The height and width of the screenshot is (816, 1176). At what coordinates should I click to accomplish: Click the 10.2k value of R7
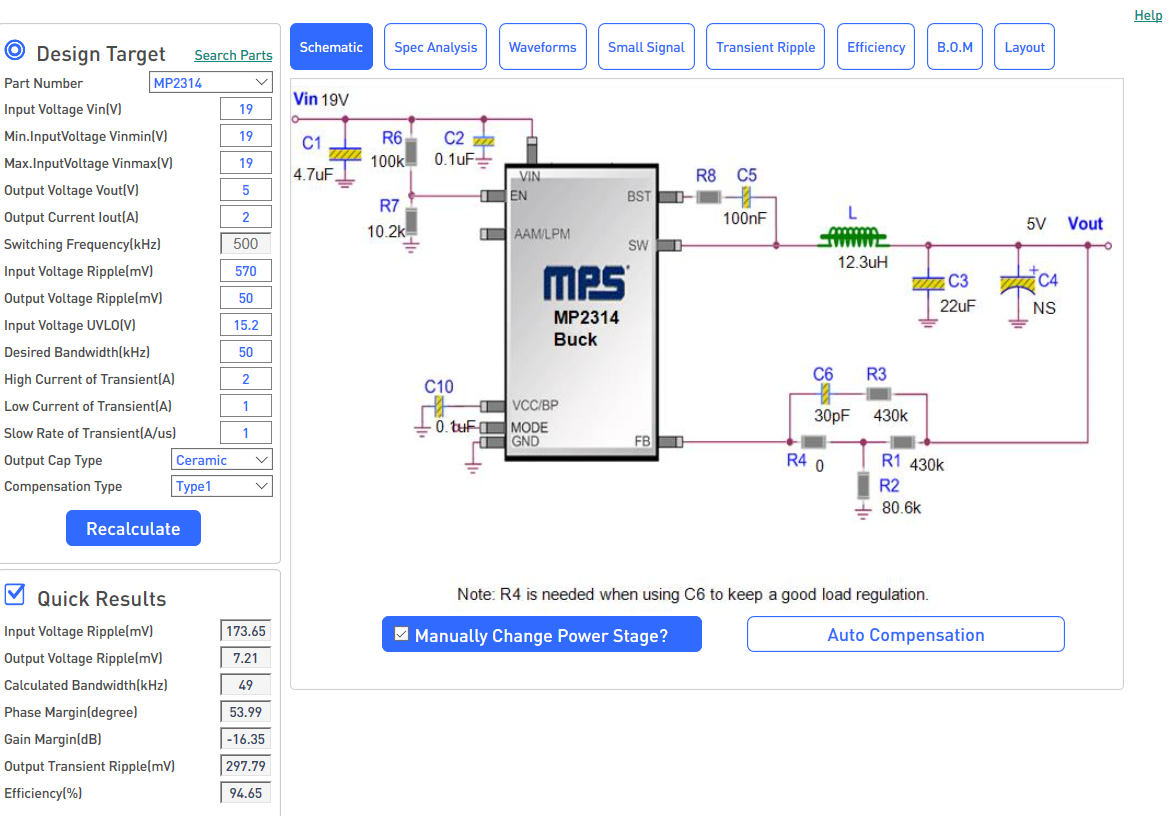[x=386, y=232]
